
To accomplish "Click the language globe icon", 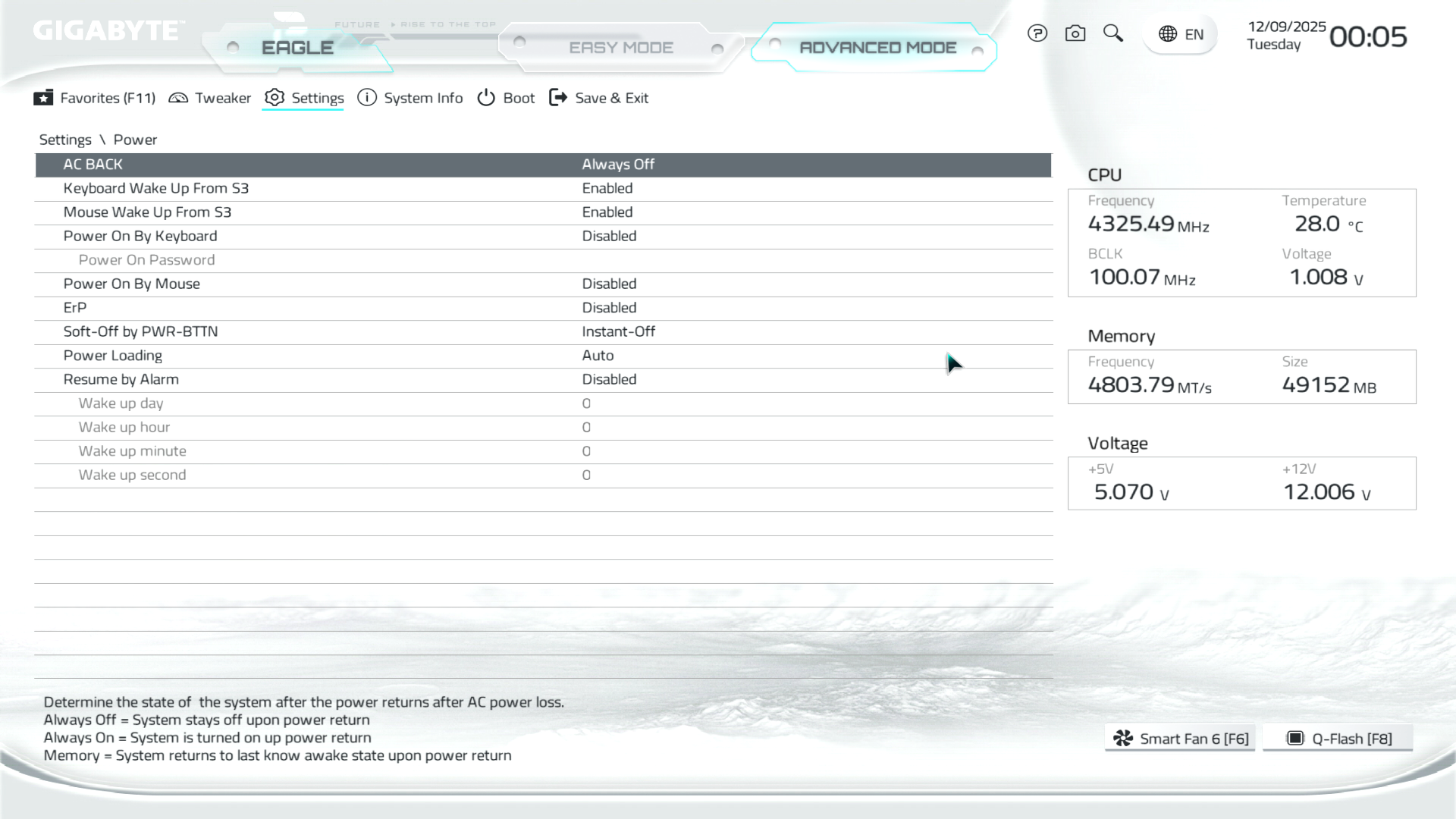I will [1168, 34].
